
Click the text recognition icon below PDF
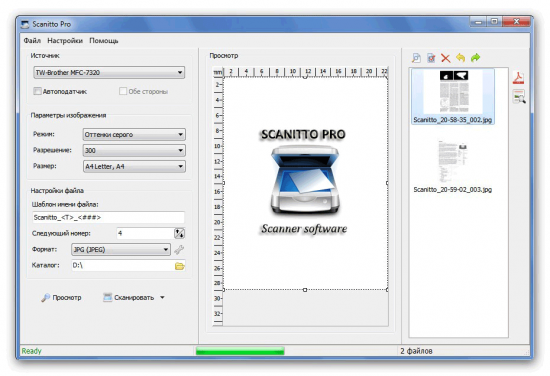pos(519,96)
